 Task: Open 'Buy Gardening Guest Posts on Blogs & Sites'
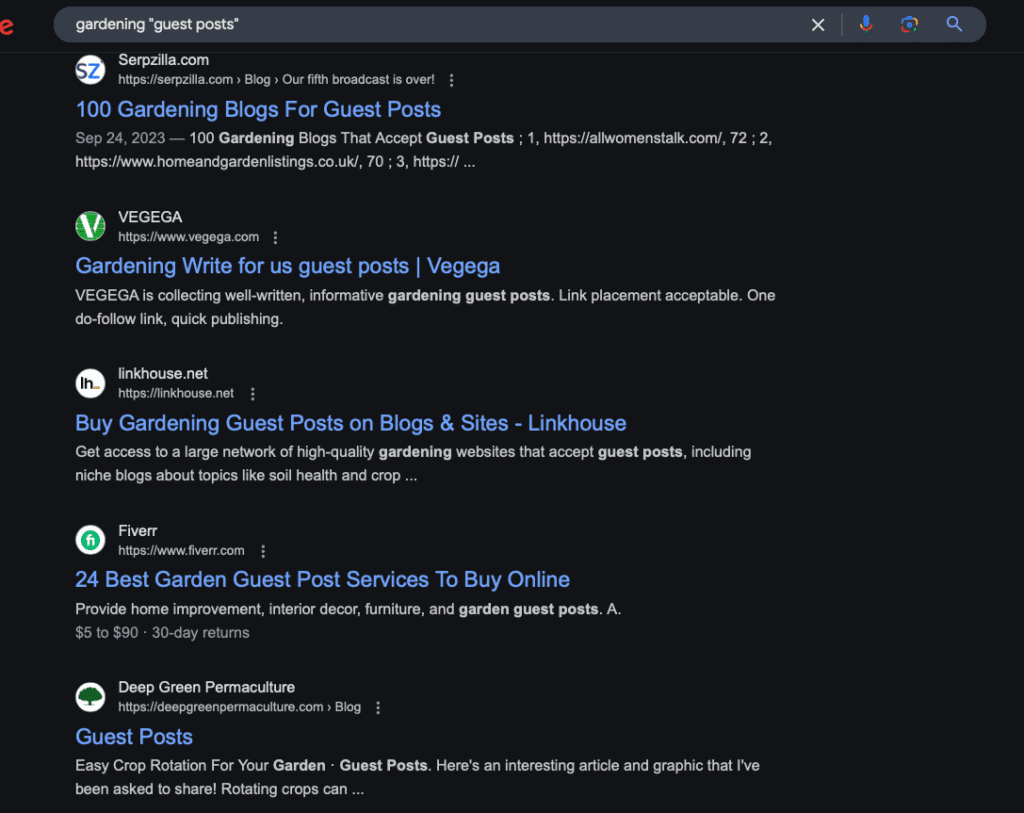coord(350,423)
